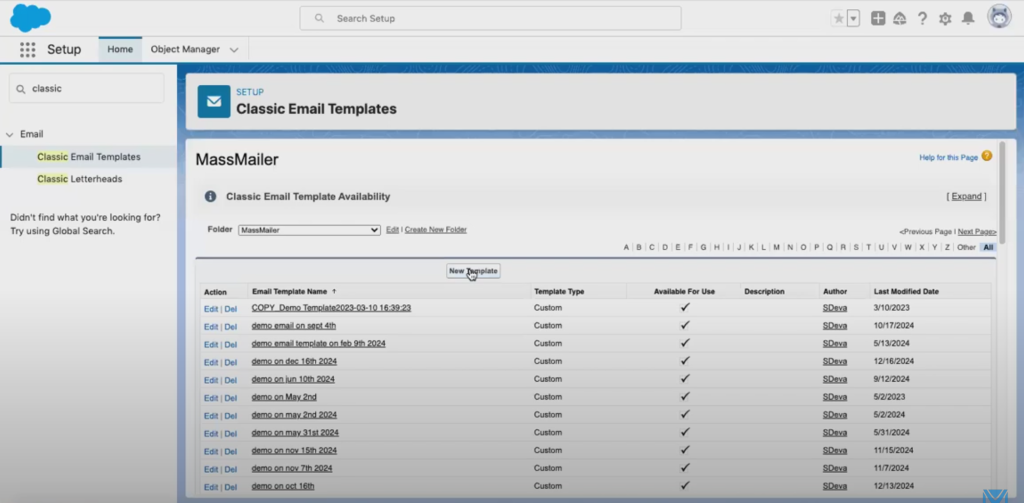The width and height of the screenshot is (1024, 503).
Task: Open the Setup gear icon
Action: click(945, 19)
